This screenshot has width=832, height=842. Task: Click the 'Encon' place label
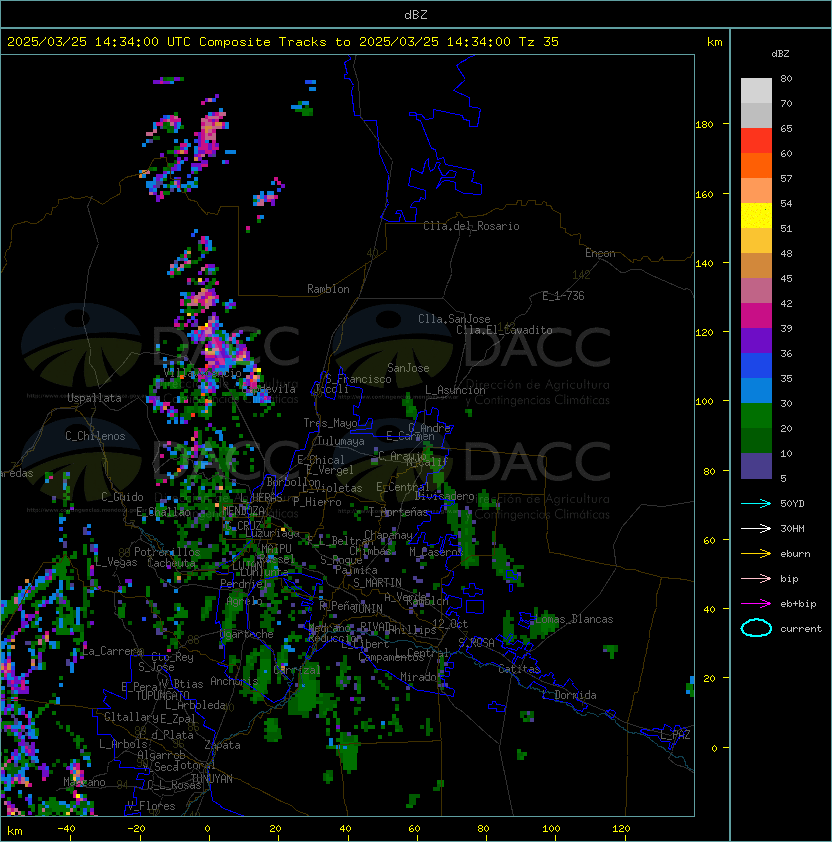(600, 253)
